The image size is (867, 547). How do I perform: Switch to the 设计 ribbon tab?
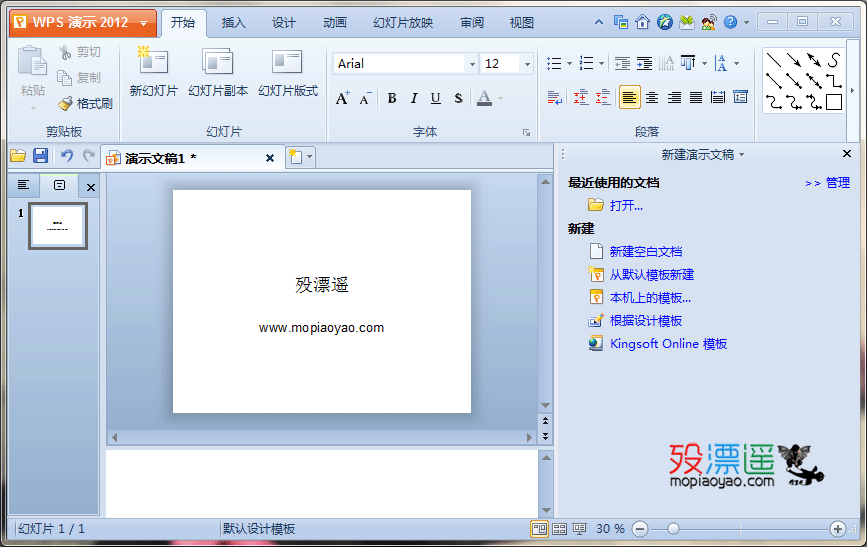pos(284,23)
